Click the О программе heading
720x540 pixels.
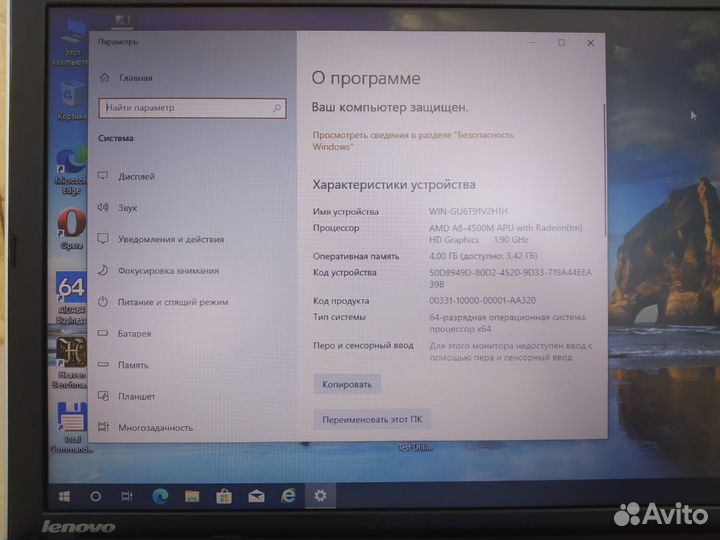(x=366, y=79)
